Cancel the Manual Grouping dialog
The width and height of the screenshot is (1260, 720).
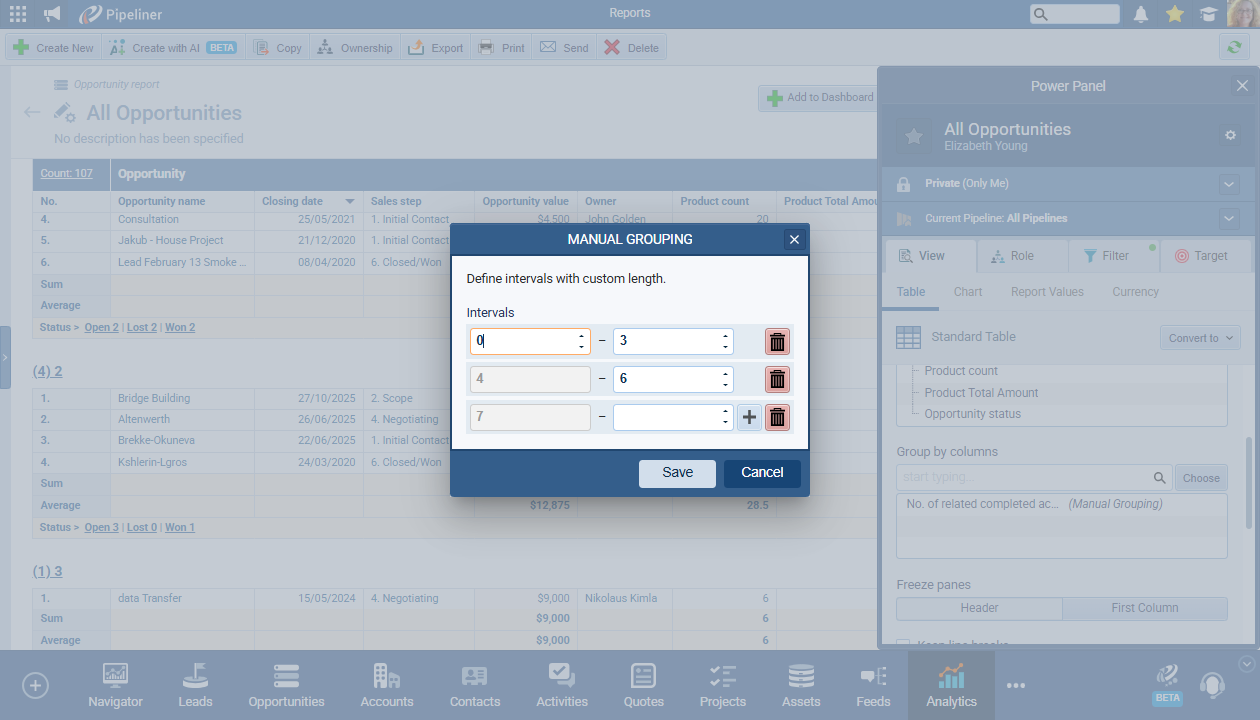click(x=762, y=473)
